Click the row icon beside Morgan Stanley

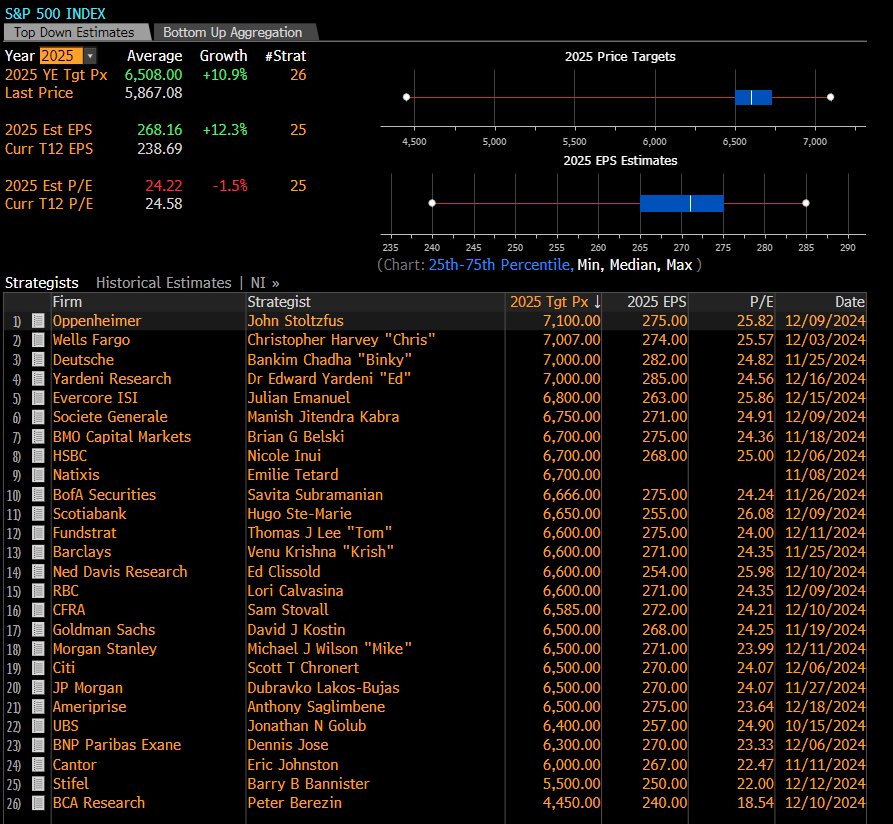tap(37, 648)
